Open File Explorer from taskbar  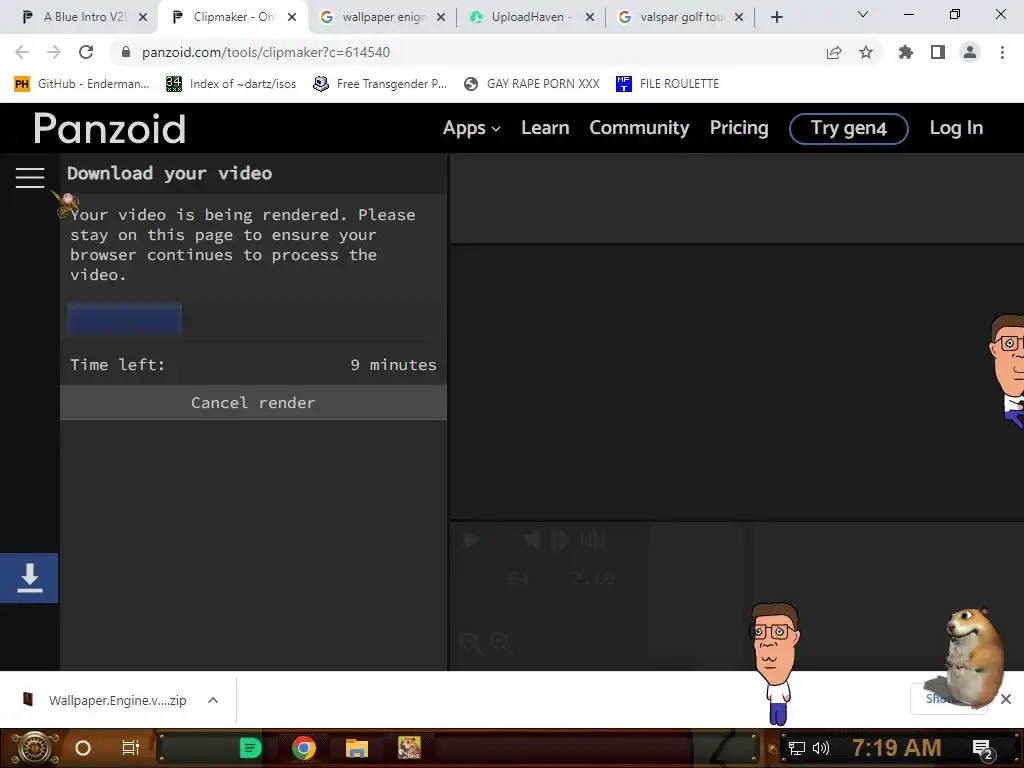coord(357,748)
